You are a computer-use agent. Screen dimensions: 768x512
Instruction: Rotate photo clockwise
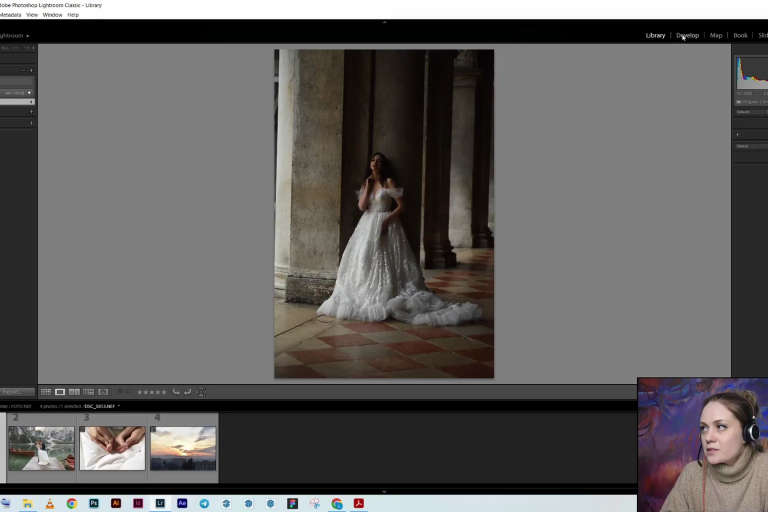(188, 392)
